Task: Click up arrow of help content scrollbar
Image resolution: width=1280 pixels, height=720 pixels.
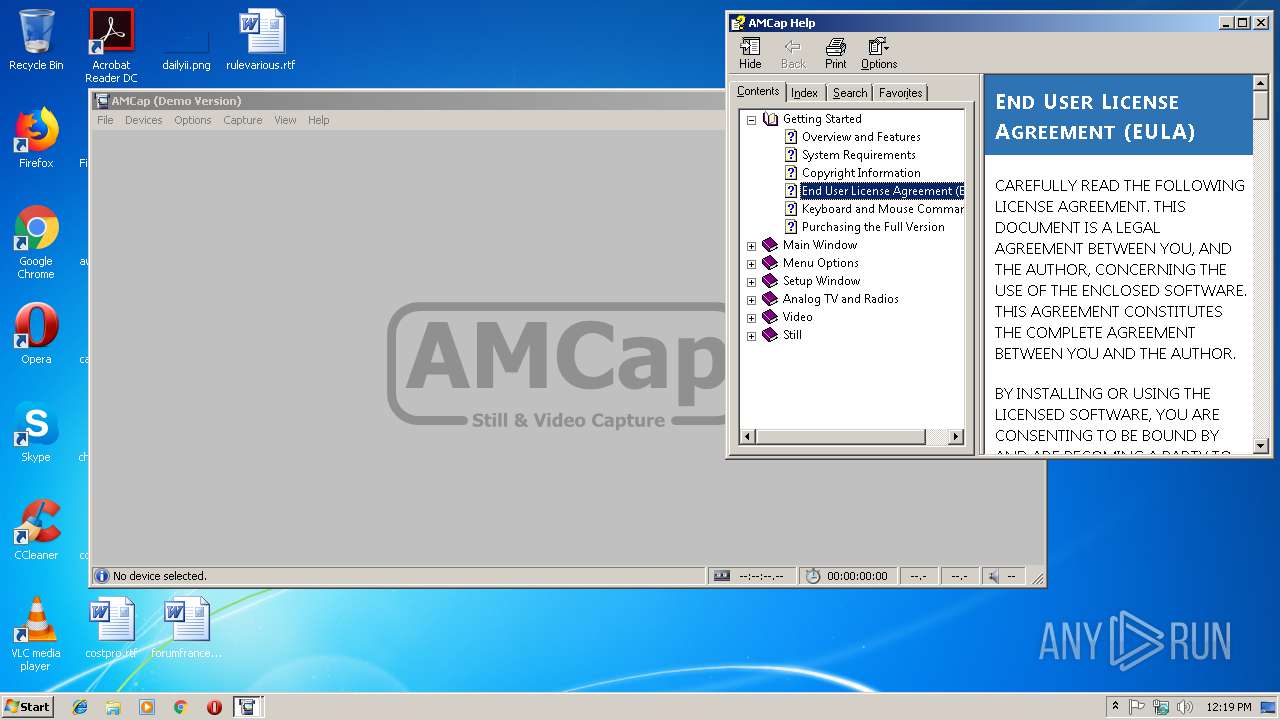Action: click(1260, 82)
